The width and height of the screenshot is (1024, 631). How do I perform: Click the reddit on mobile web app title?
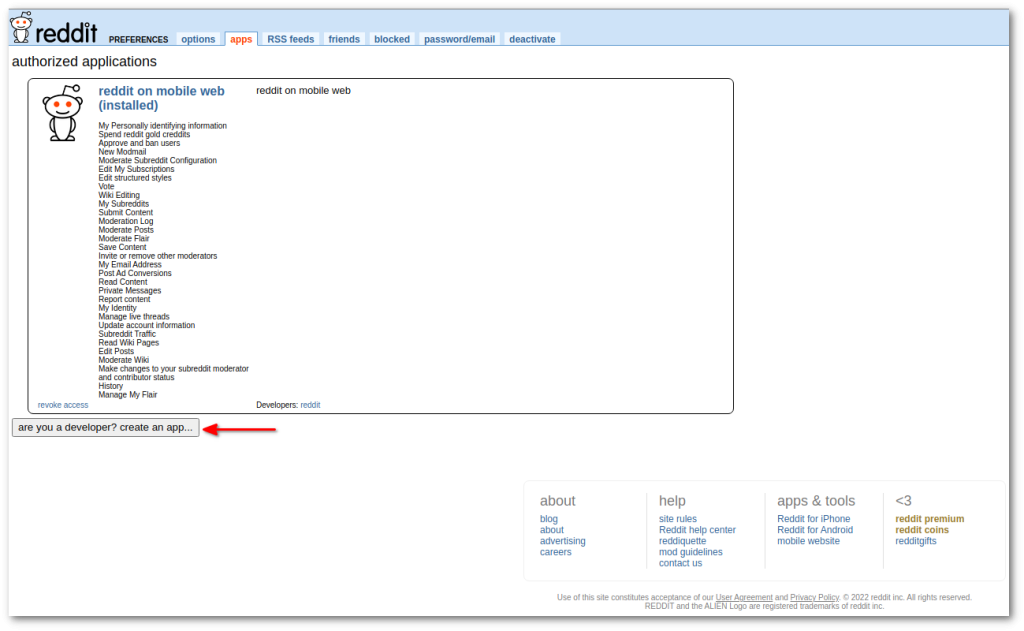162,91
